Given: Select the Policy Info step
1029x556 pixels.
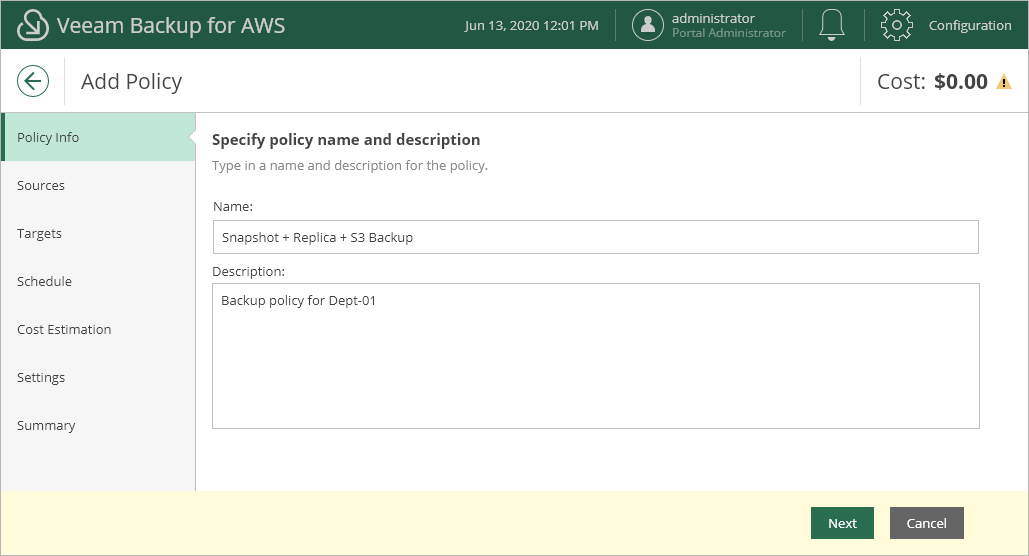Looking at the screenshot, I should click(98, 137).
